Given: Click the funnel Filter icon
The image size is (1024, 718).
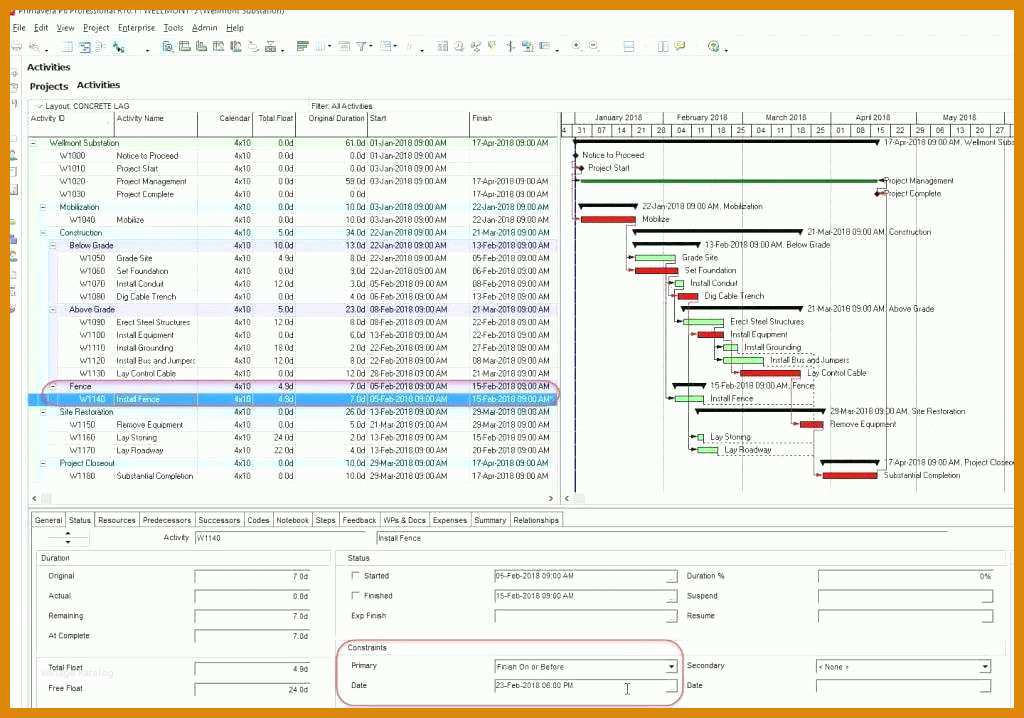Looking at the screenshot, I should (360, 46).
